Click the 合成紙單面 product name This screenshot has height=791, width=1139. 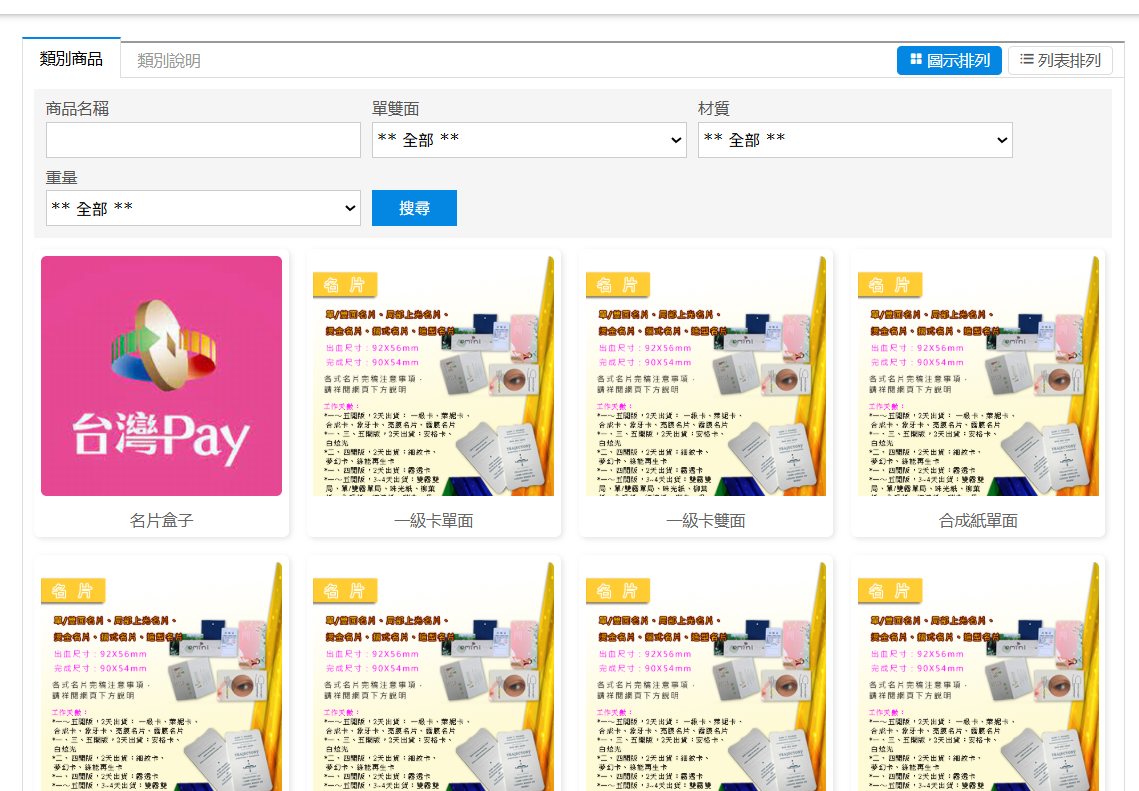[x=978, y=521]
